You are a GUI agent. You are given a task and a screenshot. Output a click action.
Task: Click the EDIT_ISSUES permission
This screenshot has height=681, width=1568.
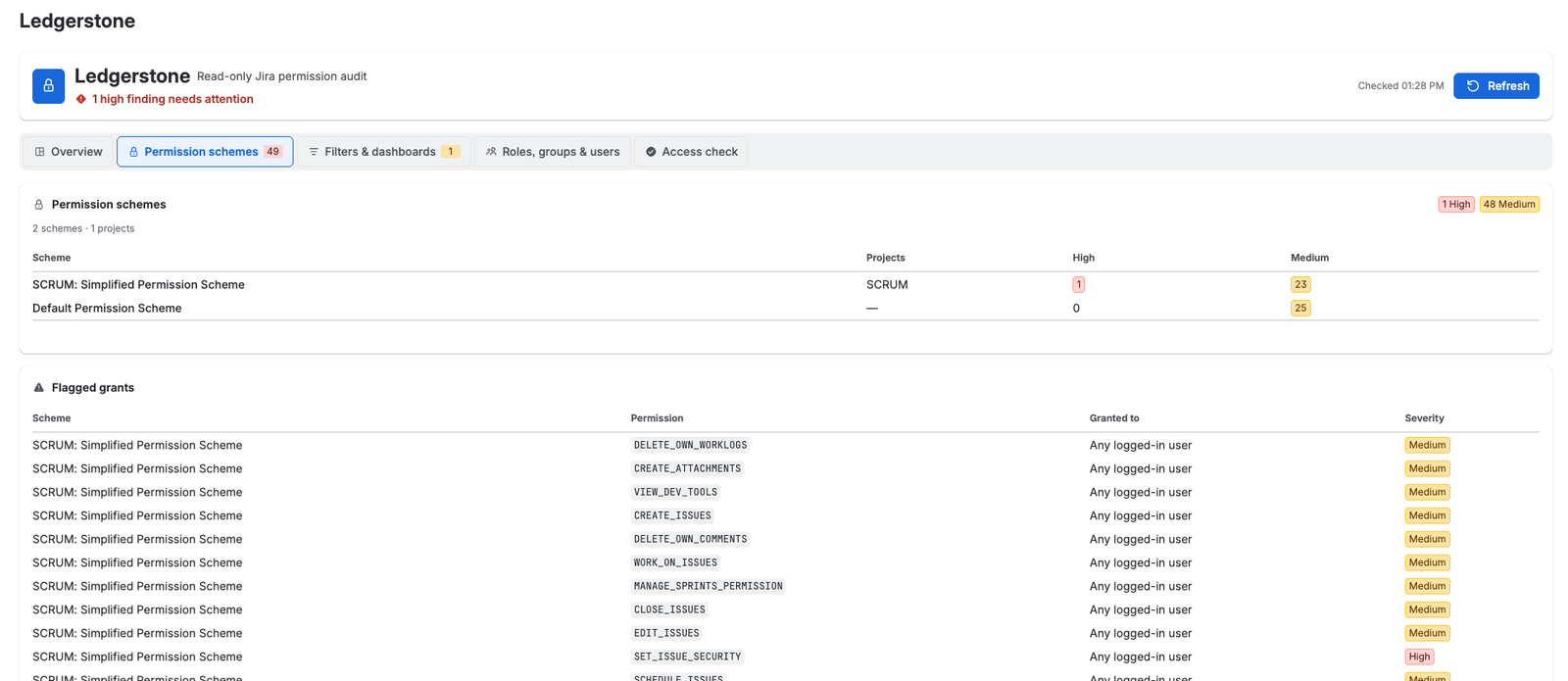(x=666, y=634)
